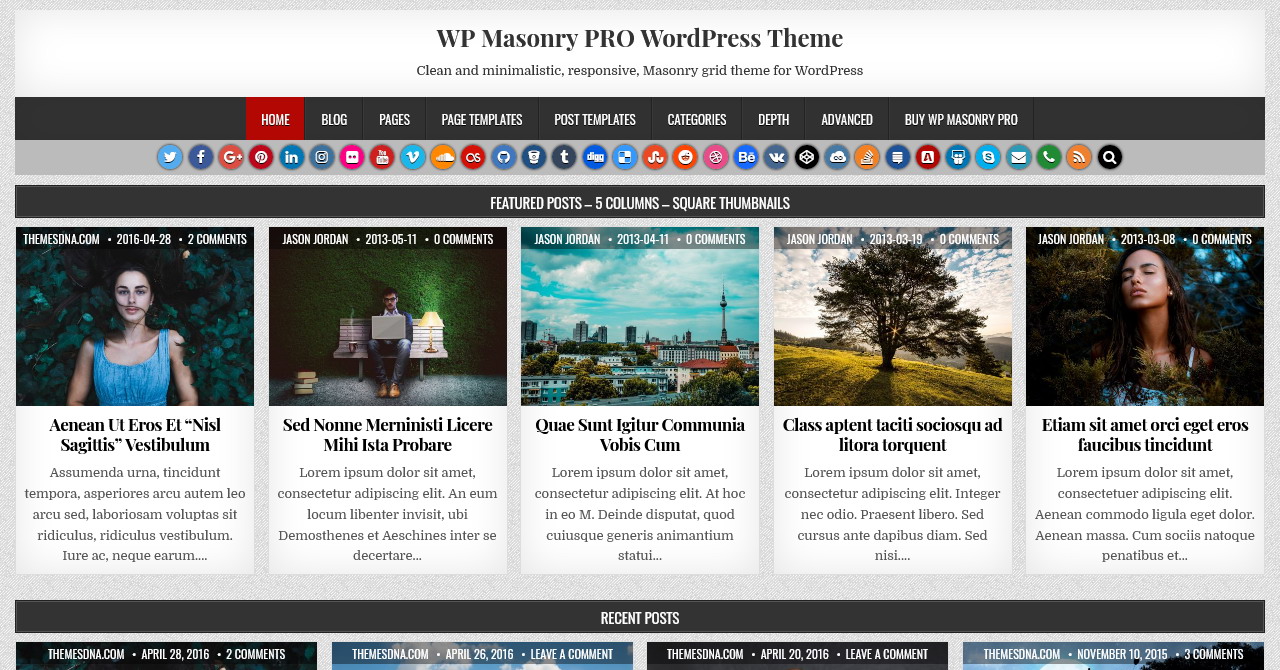Viewport: 1280px width, 670px height.
Task: Click the email envelope icon
Action: point(1019,157)
